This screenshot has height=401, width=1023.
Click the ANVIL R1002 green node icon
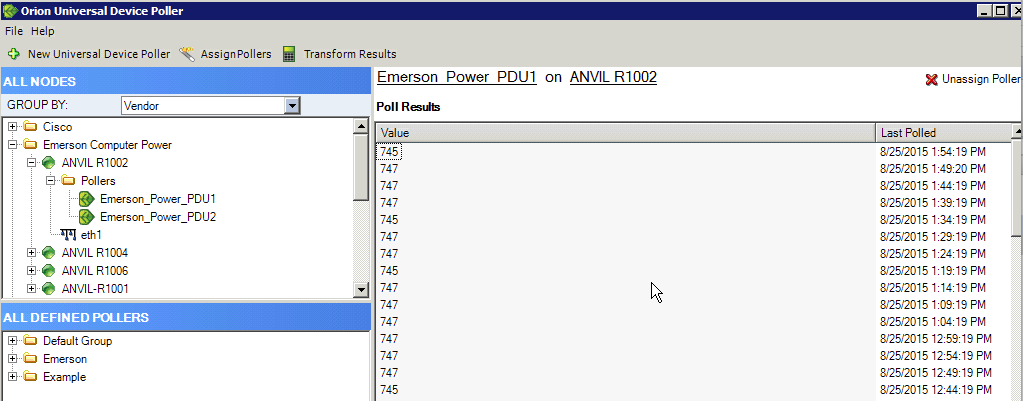click(x=49, y=162)
